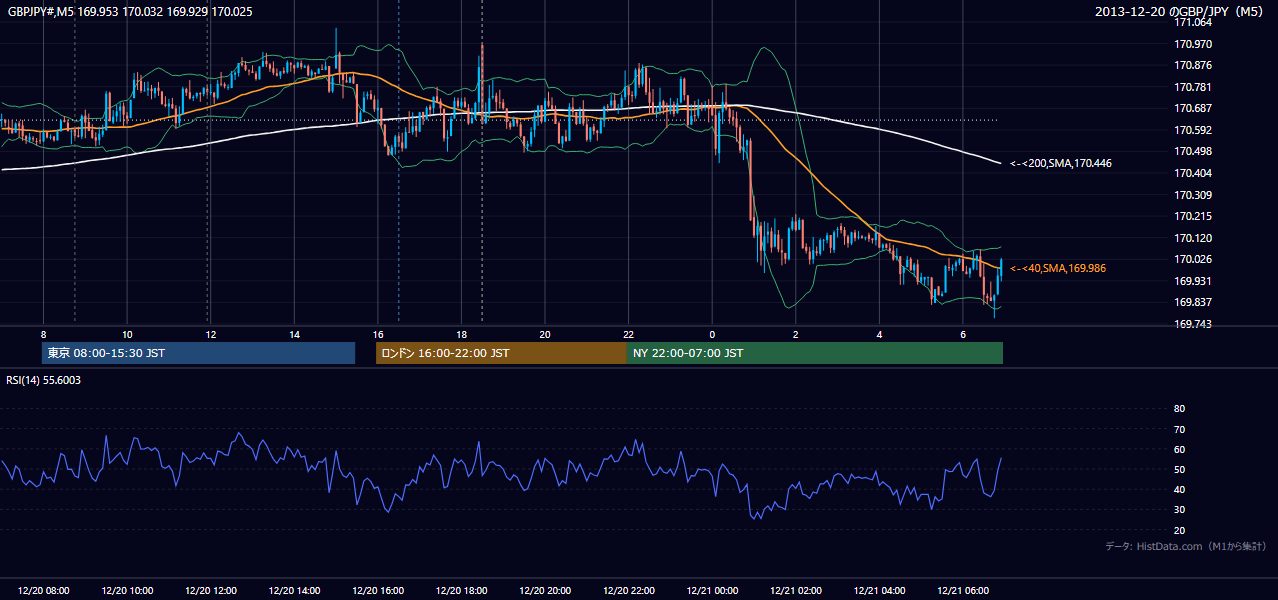Image resolution: width=1278 pixels, height=600 pixels.
Task: Click RSI scale level 30
Action: (x=1179, y=510)
